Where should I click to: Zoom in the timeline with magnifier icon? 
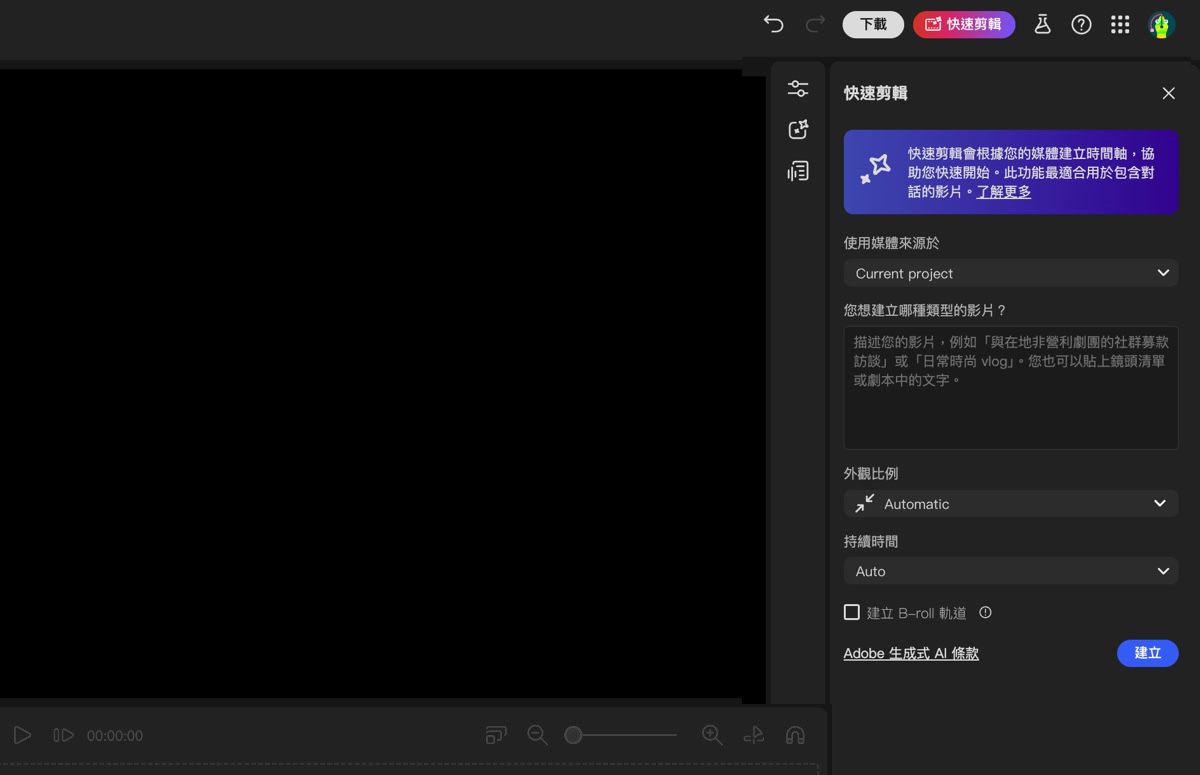712,735
